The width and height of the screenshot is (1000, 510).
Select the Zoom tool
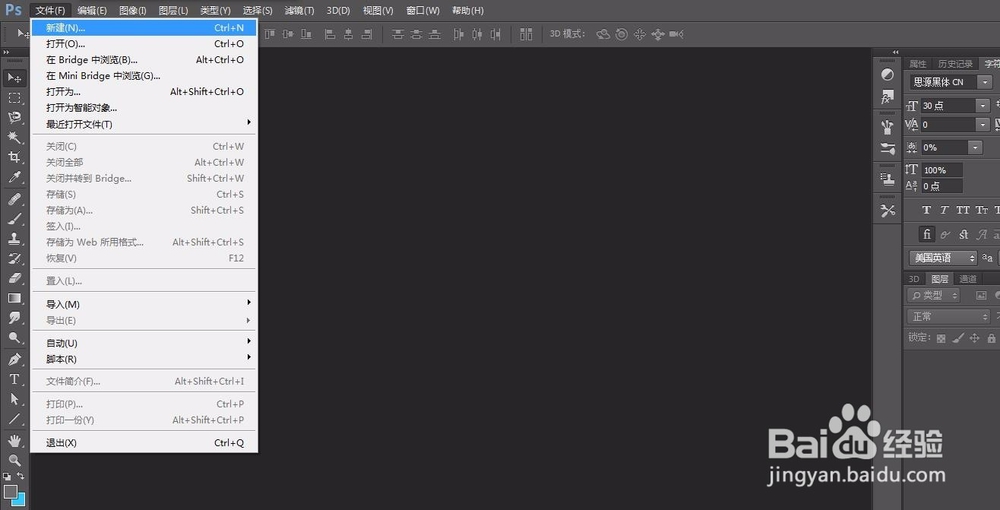tap(14, 461)
